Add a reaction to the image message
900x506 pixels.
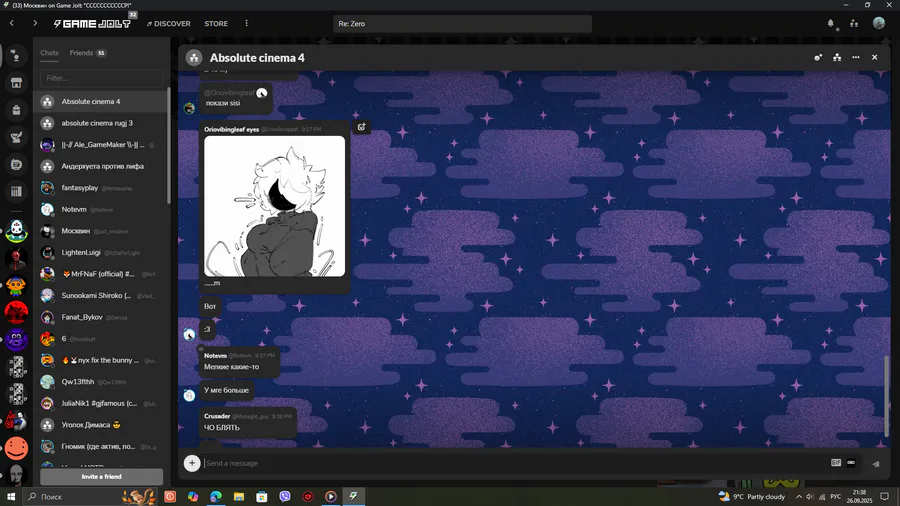click(362, 127)
